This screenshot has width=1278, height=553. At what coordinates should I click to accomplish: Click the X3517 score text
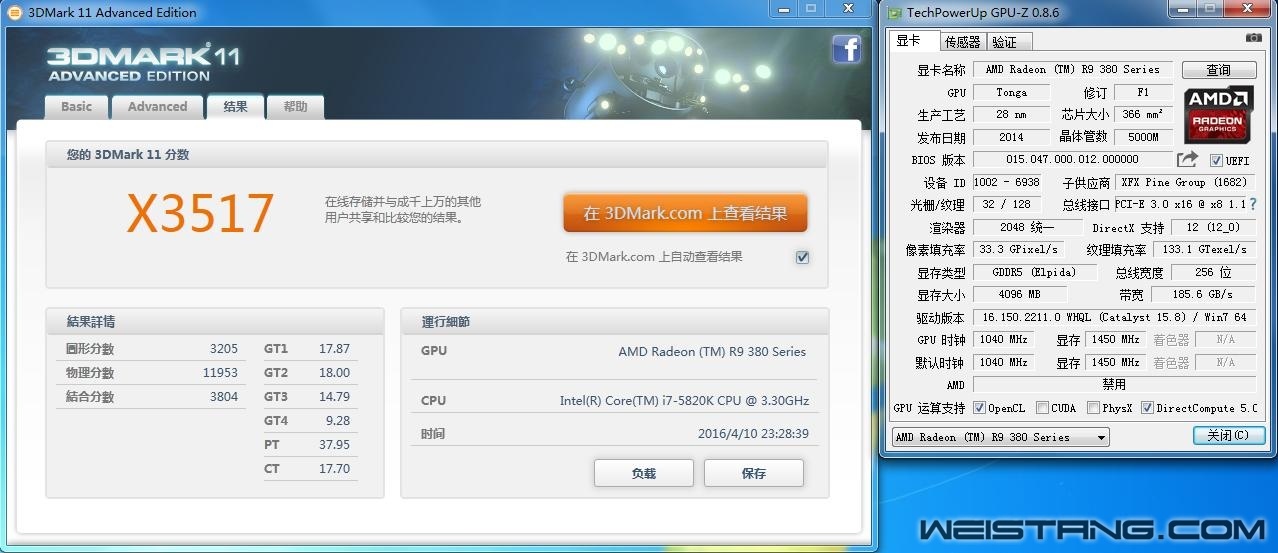tap(200, 212)
